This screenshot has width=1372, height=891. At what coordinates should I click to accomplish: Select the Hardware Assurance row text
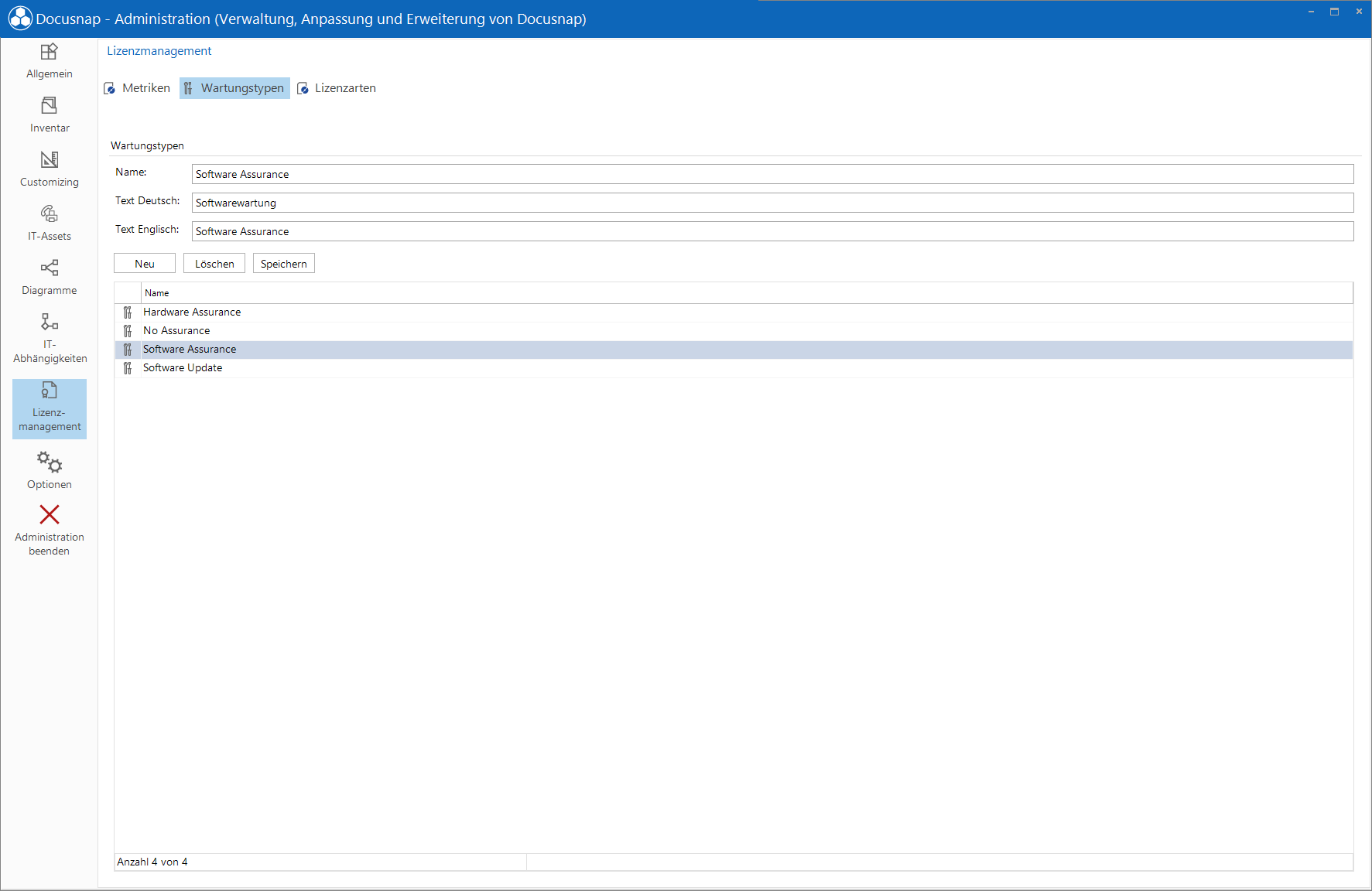(x=192, y=312)
